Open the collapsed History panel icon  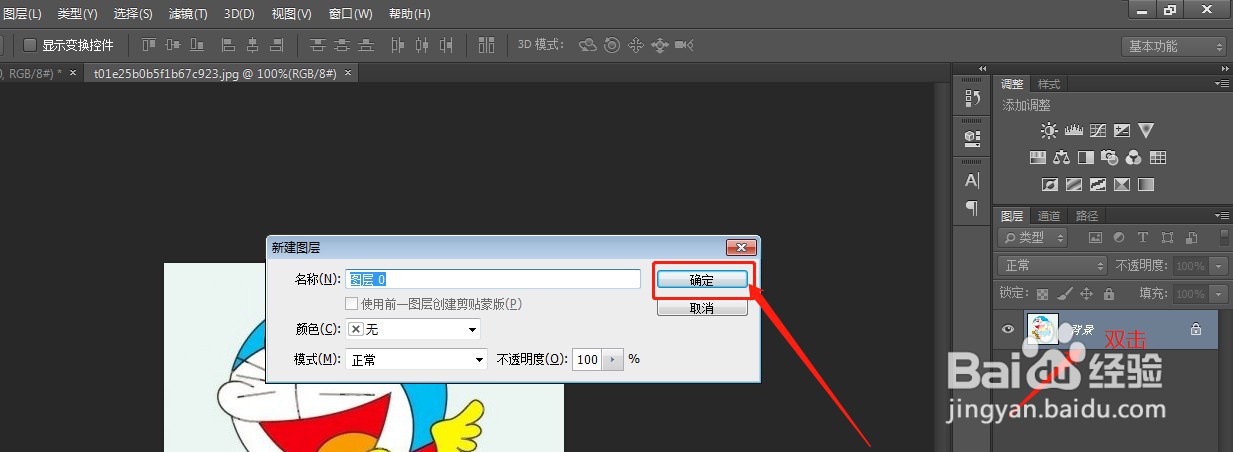click(x=971, y=98)
